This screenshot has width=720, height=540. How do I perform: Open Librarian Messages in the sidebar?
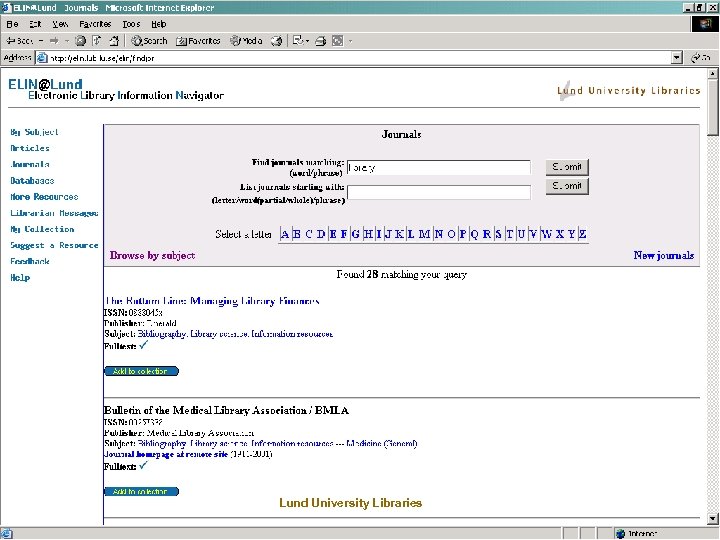click(x=54, y=213)
